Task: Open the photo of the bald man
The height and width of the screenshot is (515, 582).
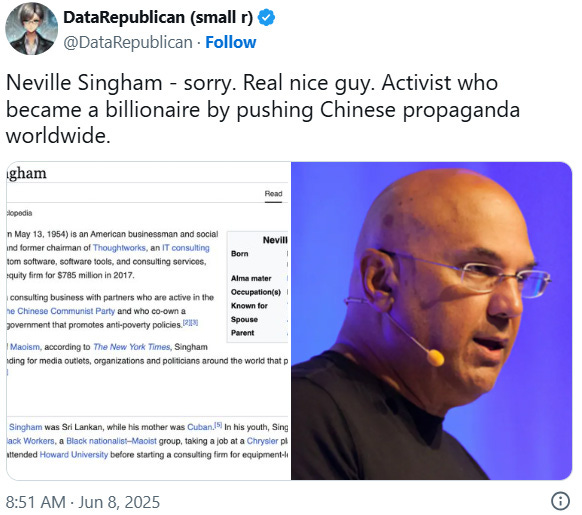Action: tap(431, 321)
